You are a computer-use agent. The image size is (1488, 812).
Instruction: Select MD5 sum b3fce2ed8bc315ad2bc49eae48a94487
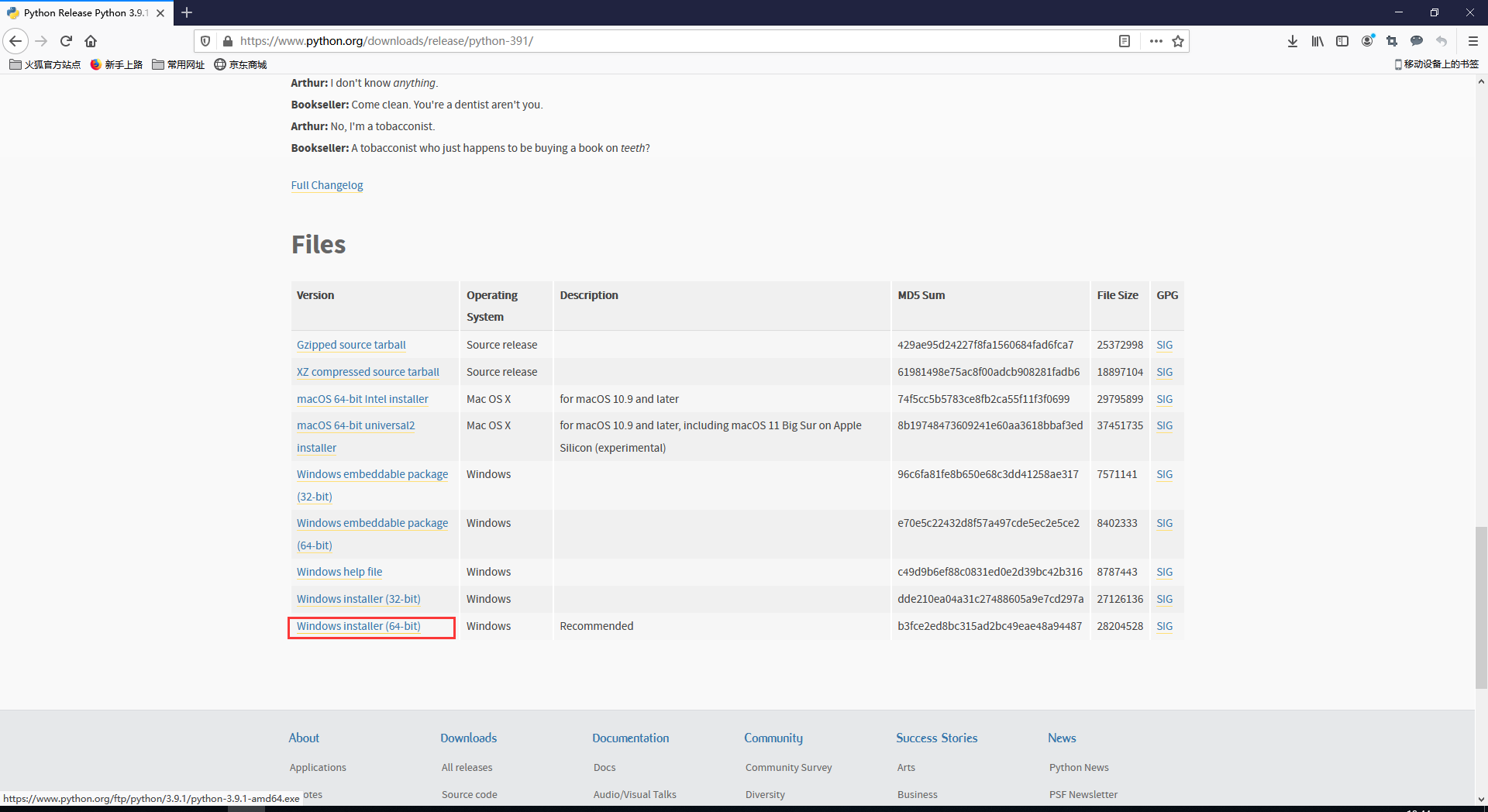[990, 626]
